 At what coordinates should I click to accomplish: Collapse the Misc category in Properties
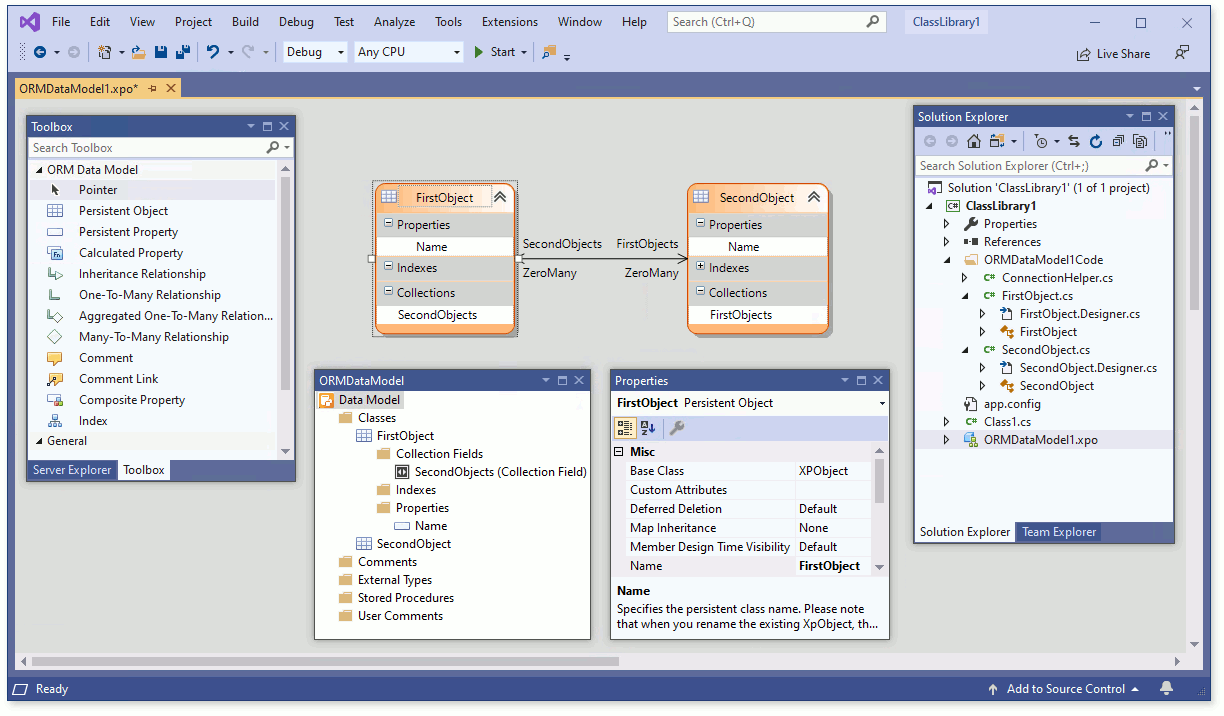[x=619, y=452]
